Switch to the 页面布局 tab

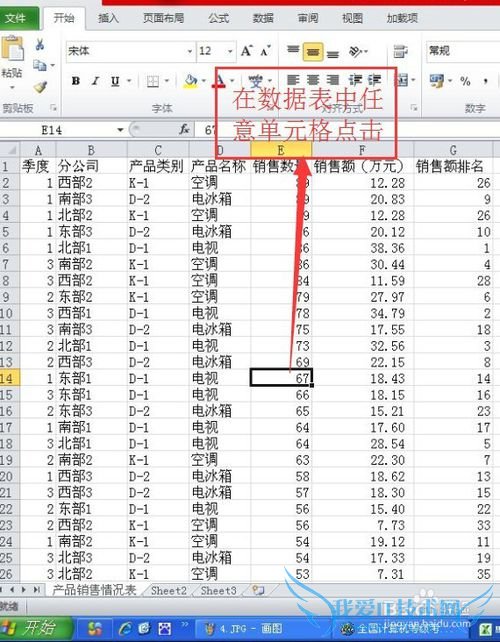tap(163, 18)
